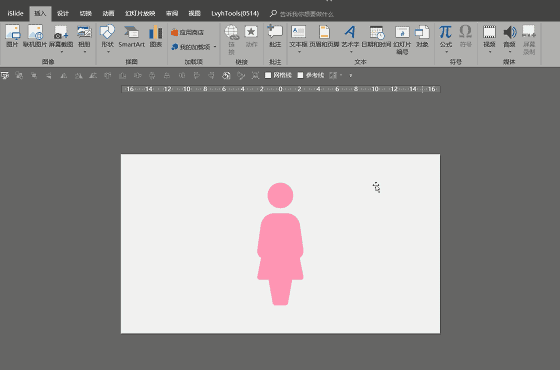The height and width of the screenshot is (370, 560).
Task: Select the 插入 Insert tab
Action: pyautogui.click(x=40, y=14)
